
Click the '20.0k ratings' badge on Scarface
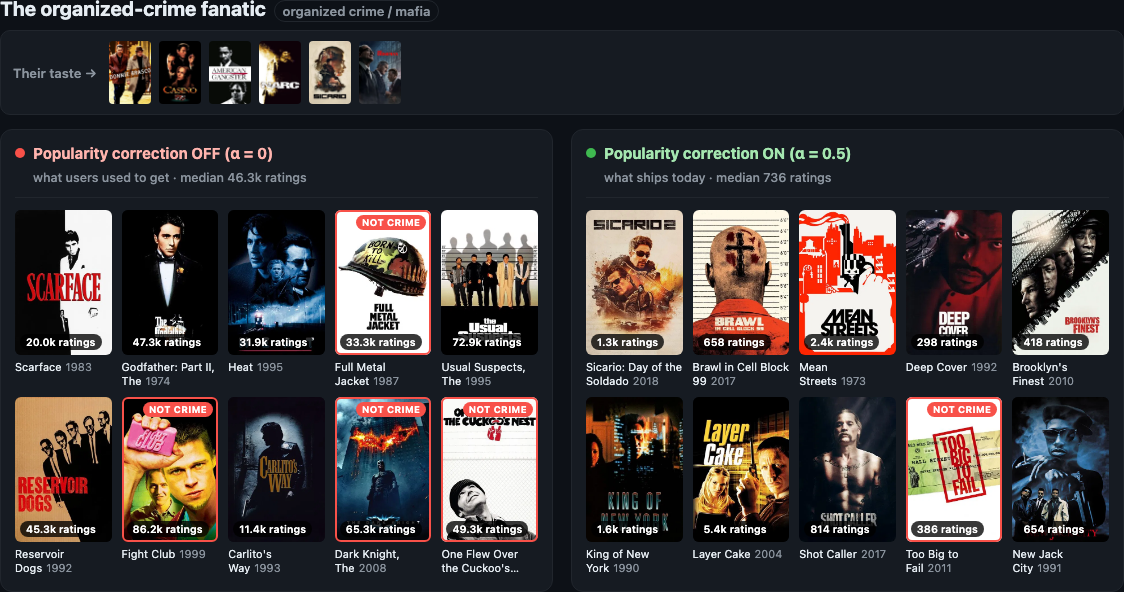point(61,343)
